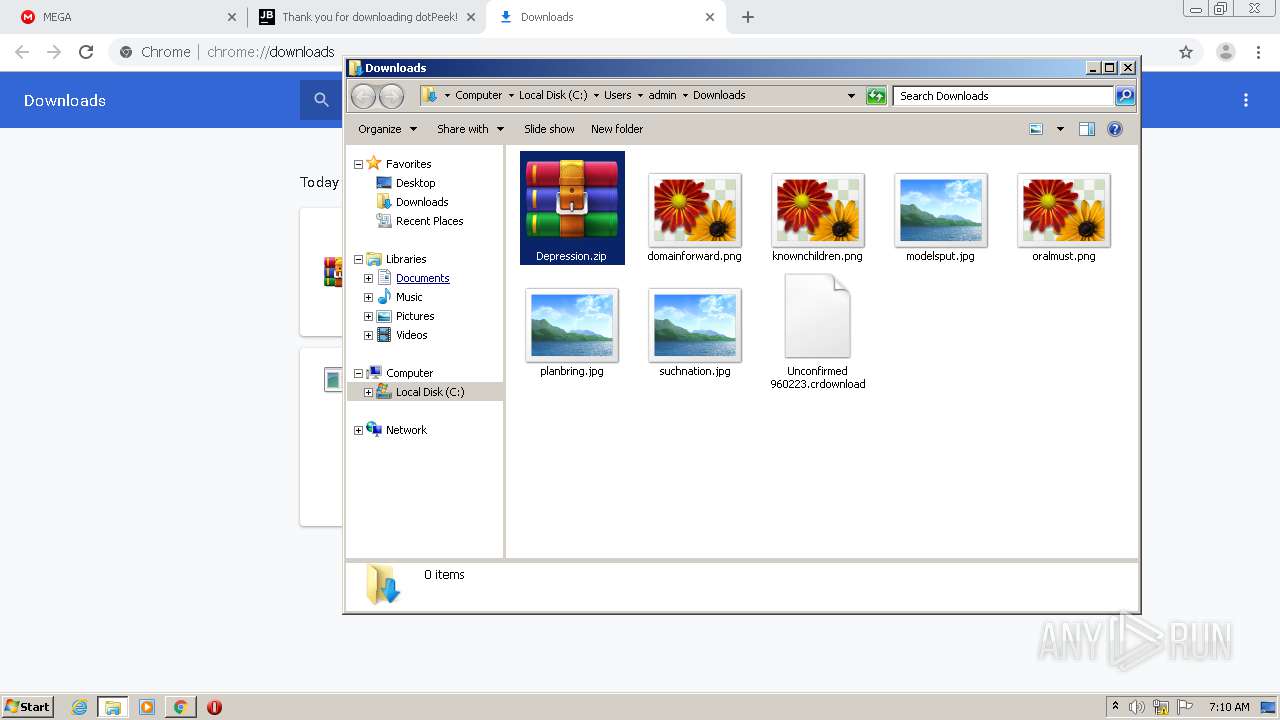This screenshot has width=1280, height=720.
Task: Click Chrome back arrow
Action: [x=22, y=52]
